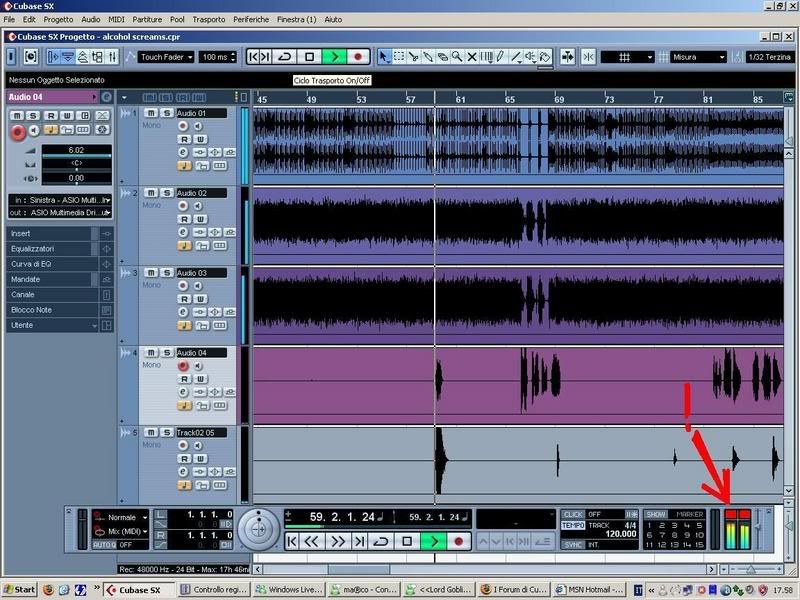This screenshot has height=600, width=800.
Task: Click the Lane Display icon on Audio 03
Action: [x=220, y=326]
